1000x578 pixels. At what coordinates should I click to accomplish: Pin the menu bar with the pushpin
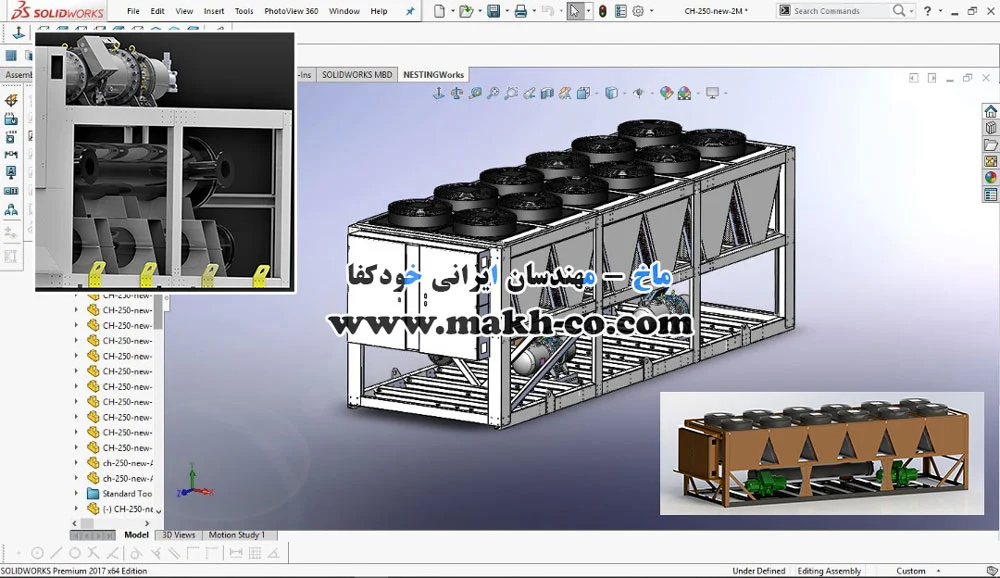coord(410,11)
